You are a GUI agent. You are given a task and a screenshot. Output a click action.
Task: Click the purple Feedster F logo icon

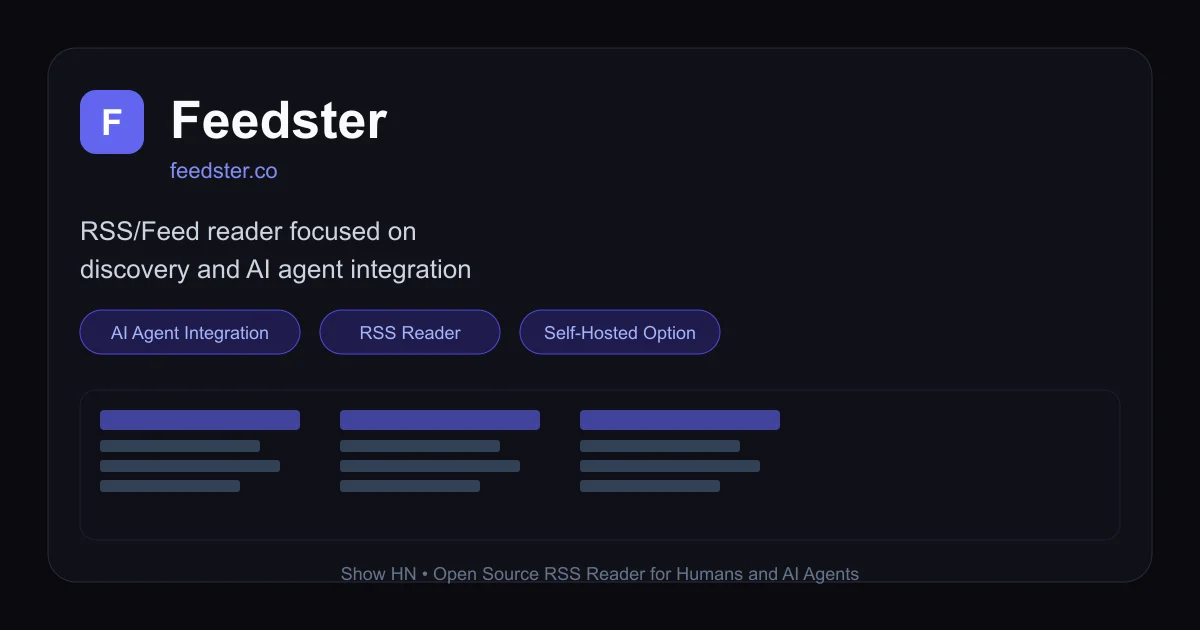point(112,122)
